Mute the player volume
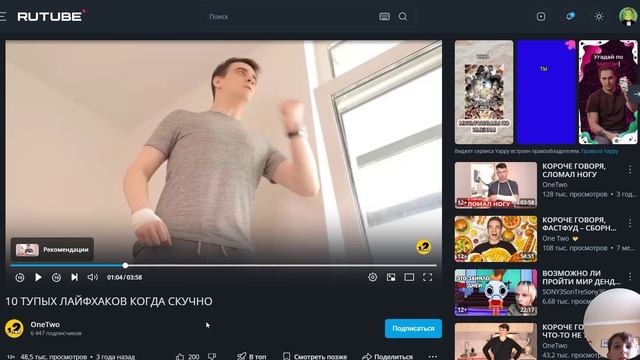The height and width of the screenshot is (360, 640). pos(93,278)
